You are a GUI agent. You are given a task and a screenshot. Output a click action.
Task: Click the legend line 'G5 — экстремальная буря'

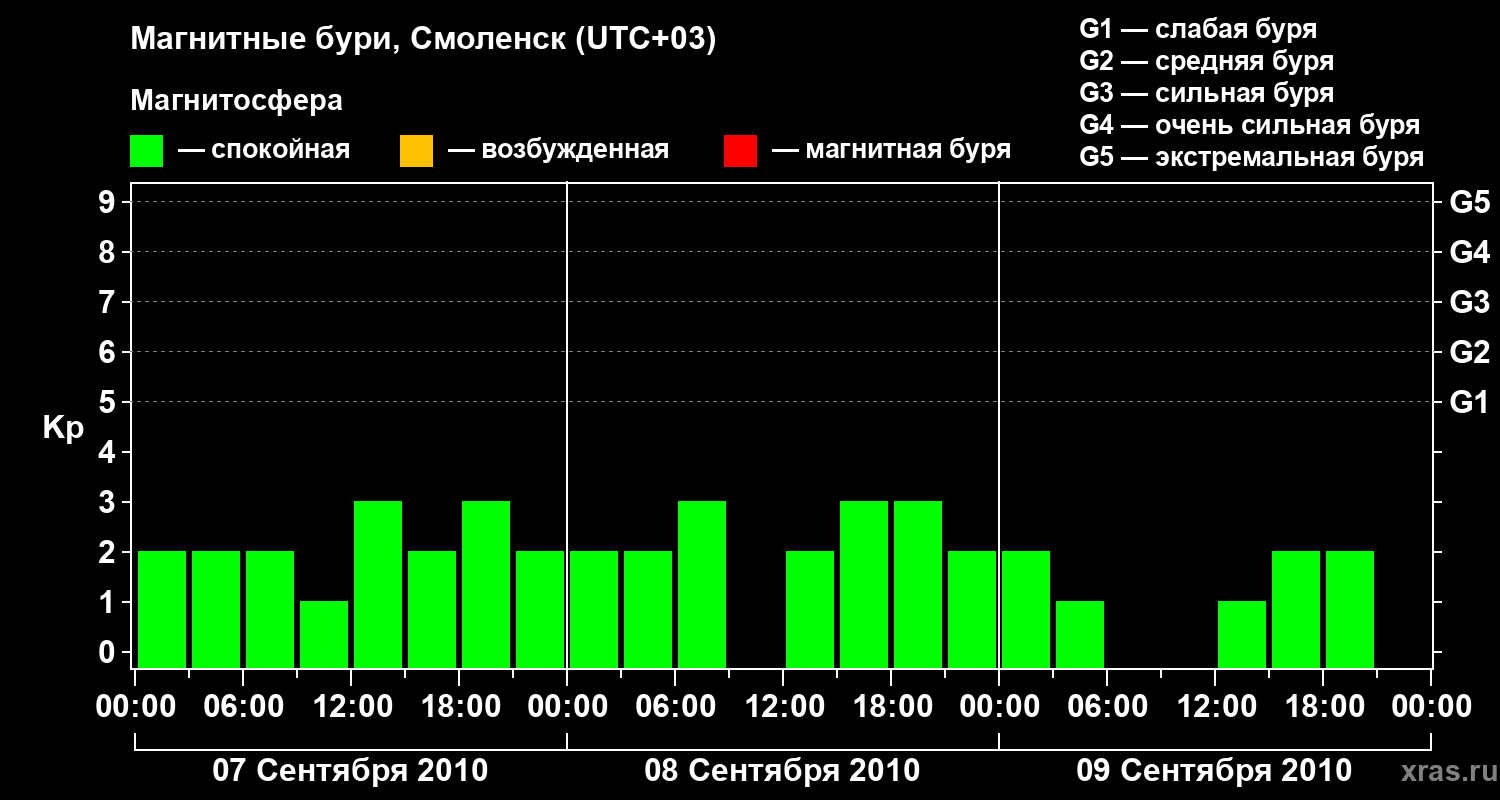(1251, 157)
